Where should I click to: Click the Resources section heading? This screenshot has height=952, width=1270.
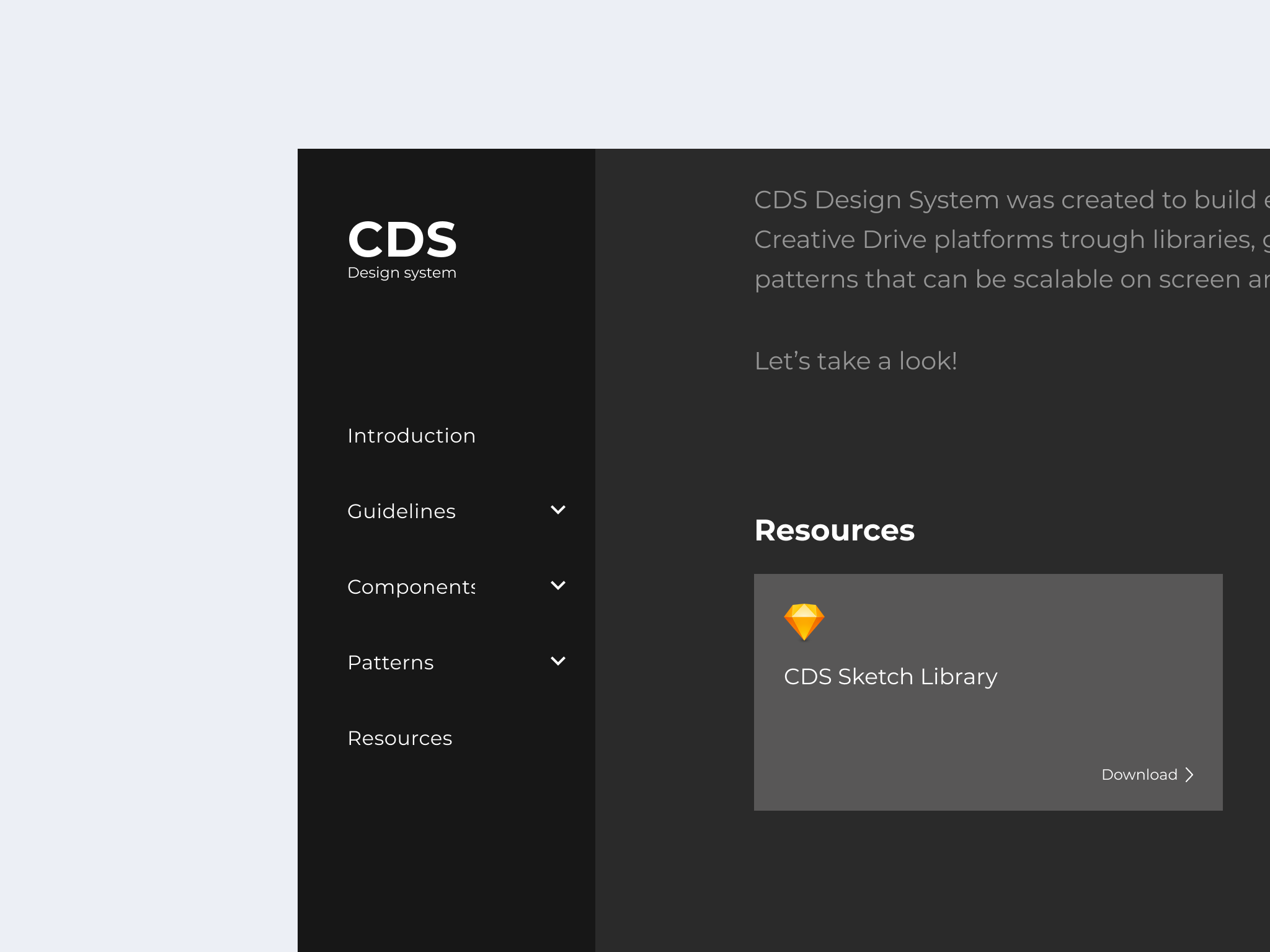(834, 531)
